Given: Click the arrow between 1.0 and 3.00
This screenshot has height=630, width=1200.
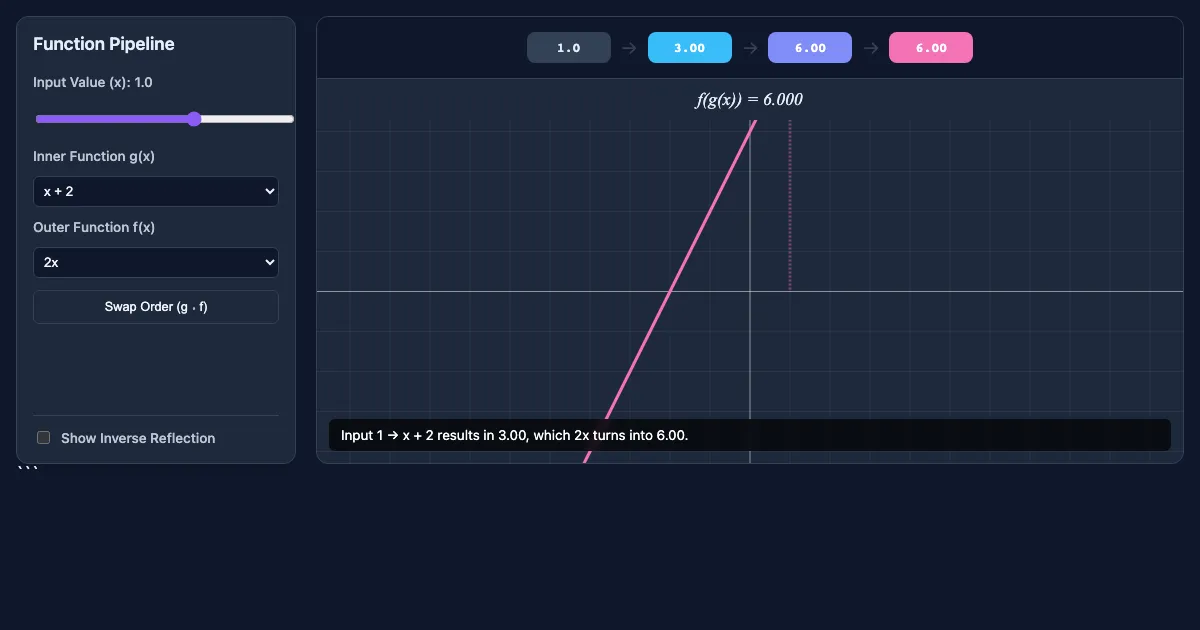Looking at the screenshot, I should coord(629,48).
